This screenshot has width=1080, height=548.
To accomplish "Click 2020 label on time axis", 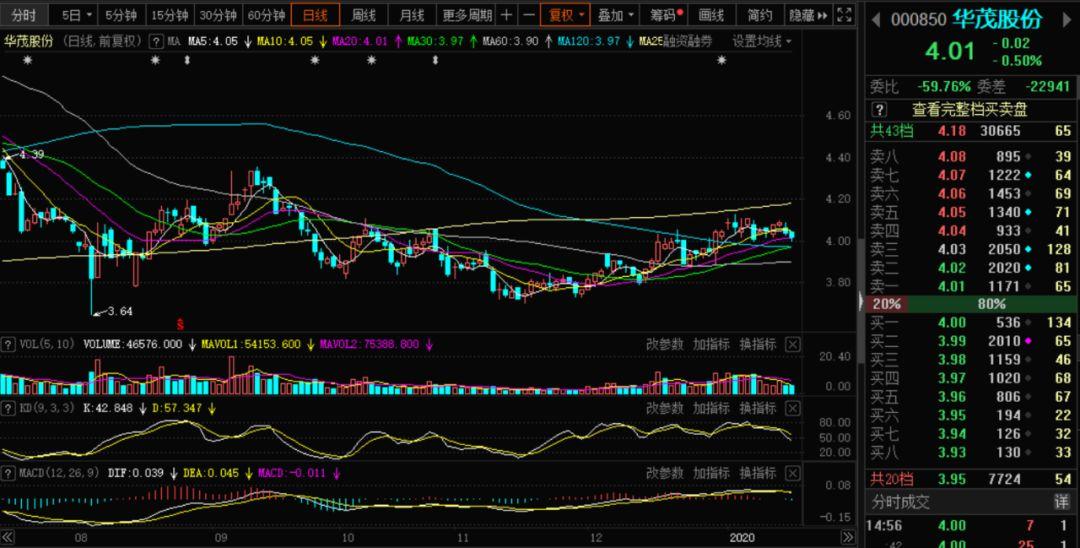I will (742, 538).
